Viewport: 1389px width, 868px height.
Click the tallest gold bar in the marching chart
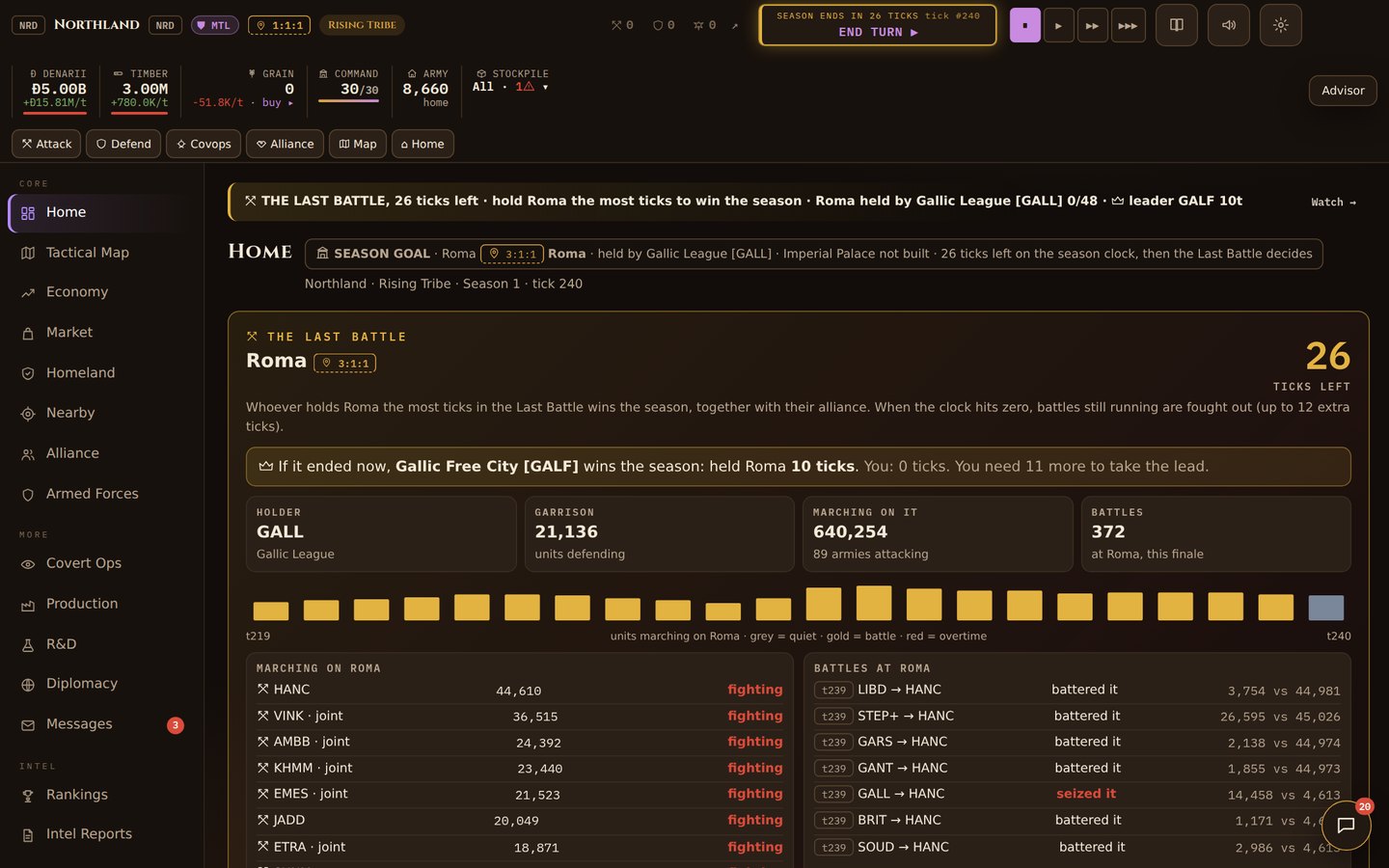point(874,603)
